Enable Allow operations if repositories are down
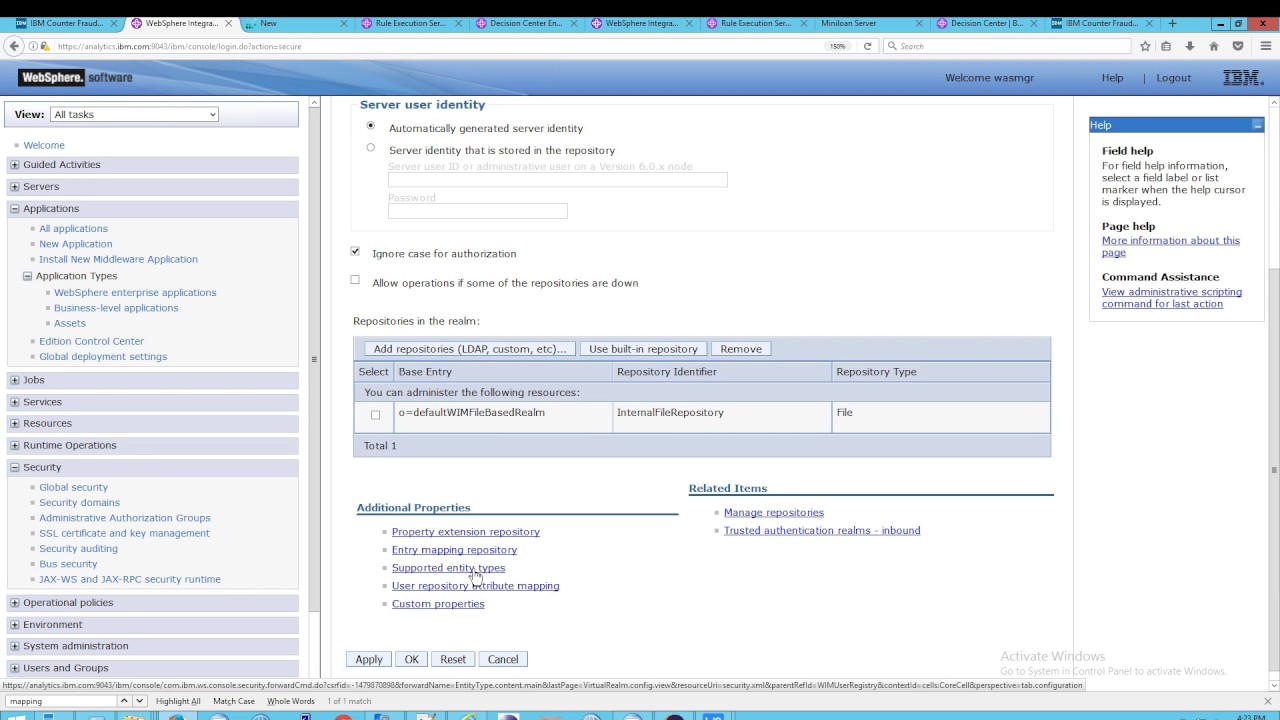This screenshot has height=720, width=1280. coord(355,280)
